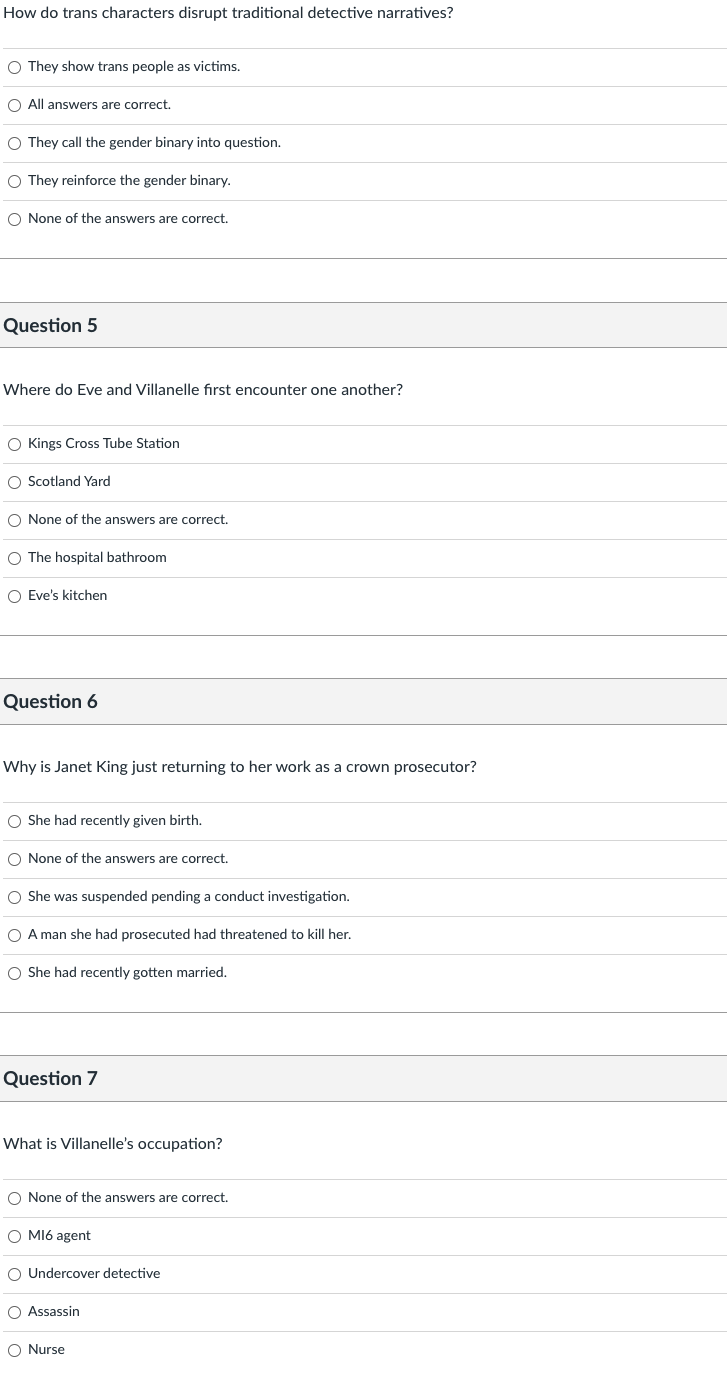Select 'Kings Cross Tube Station' radio button
Image resolution: width=727 pixels, height=1379 pixels.
[x=14, y=444]
